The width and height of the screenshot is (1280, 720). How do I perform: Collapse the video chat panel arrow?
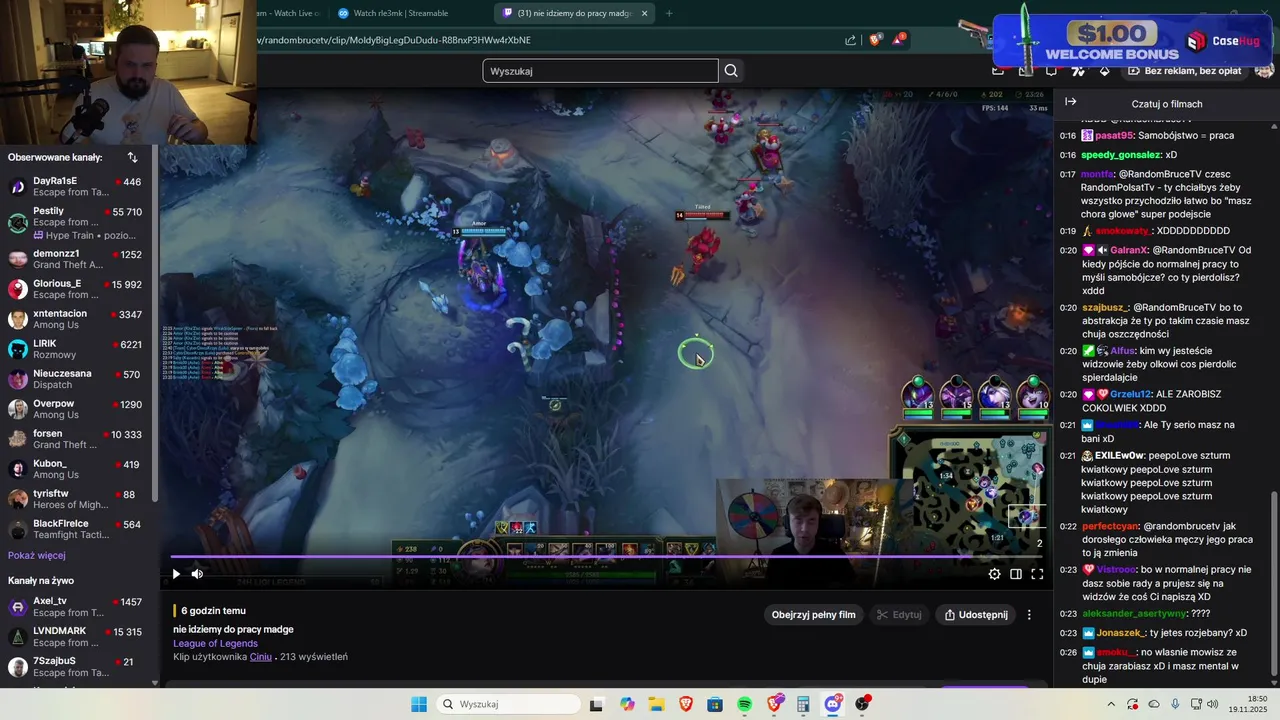pyautogui.click(x=1070, y=102)
